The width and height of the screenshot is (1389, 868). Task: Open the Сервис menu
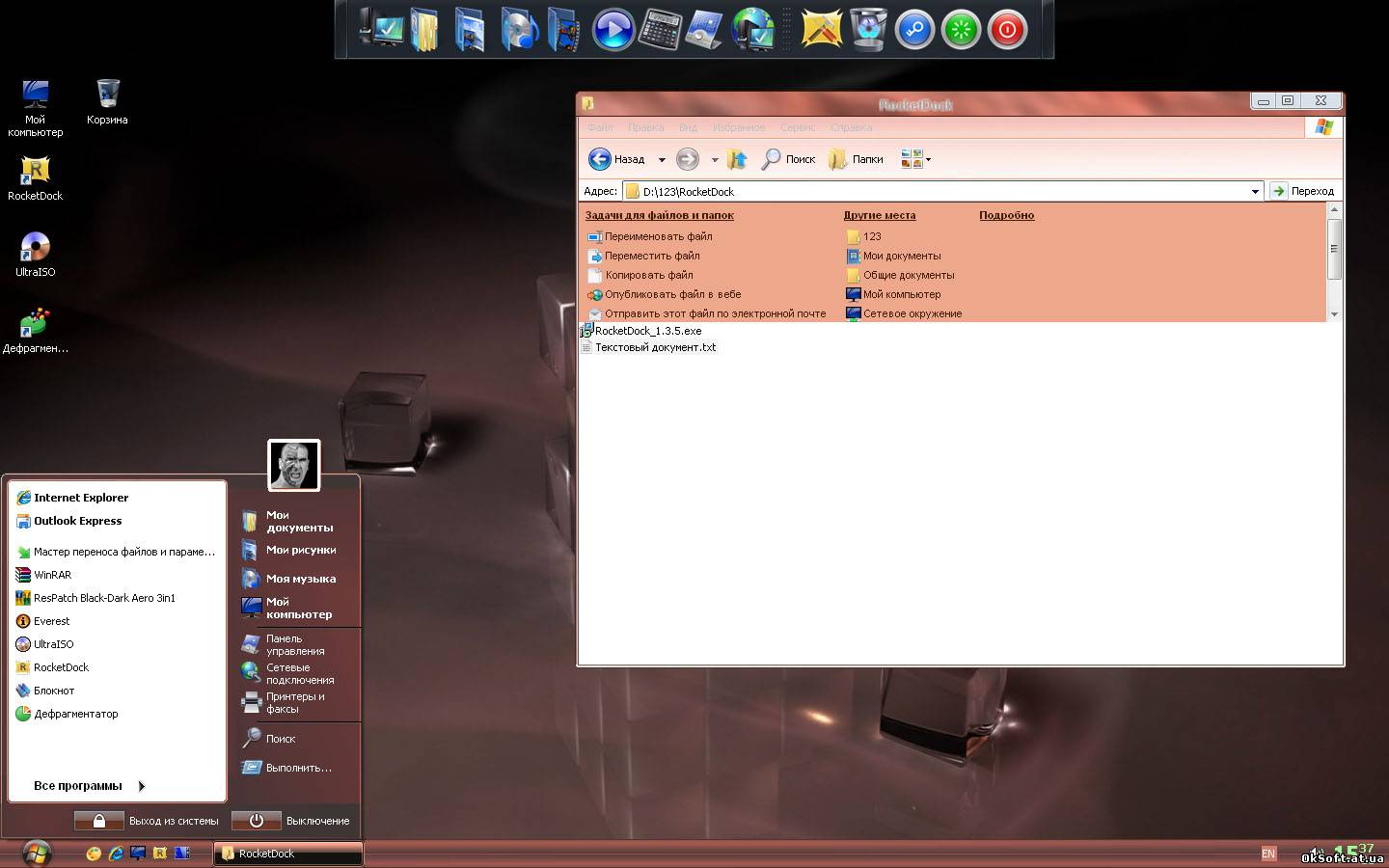798,127
